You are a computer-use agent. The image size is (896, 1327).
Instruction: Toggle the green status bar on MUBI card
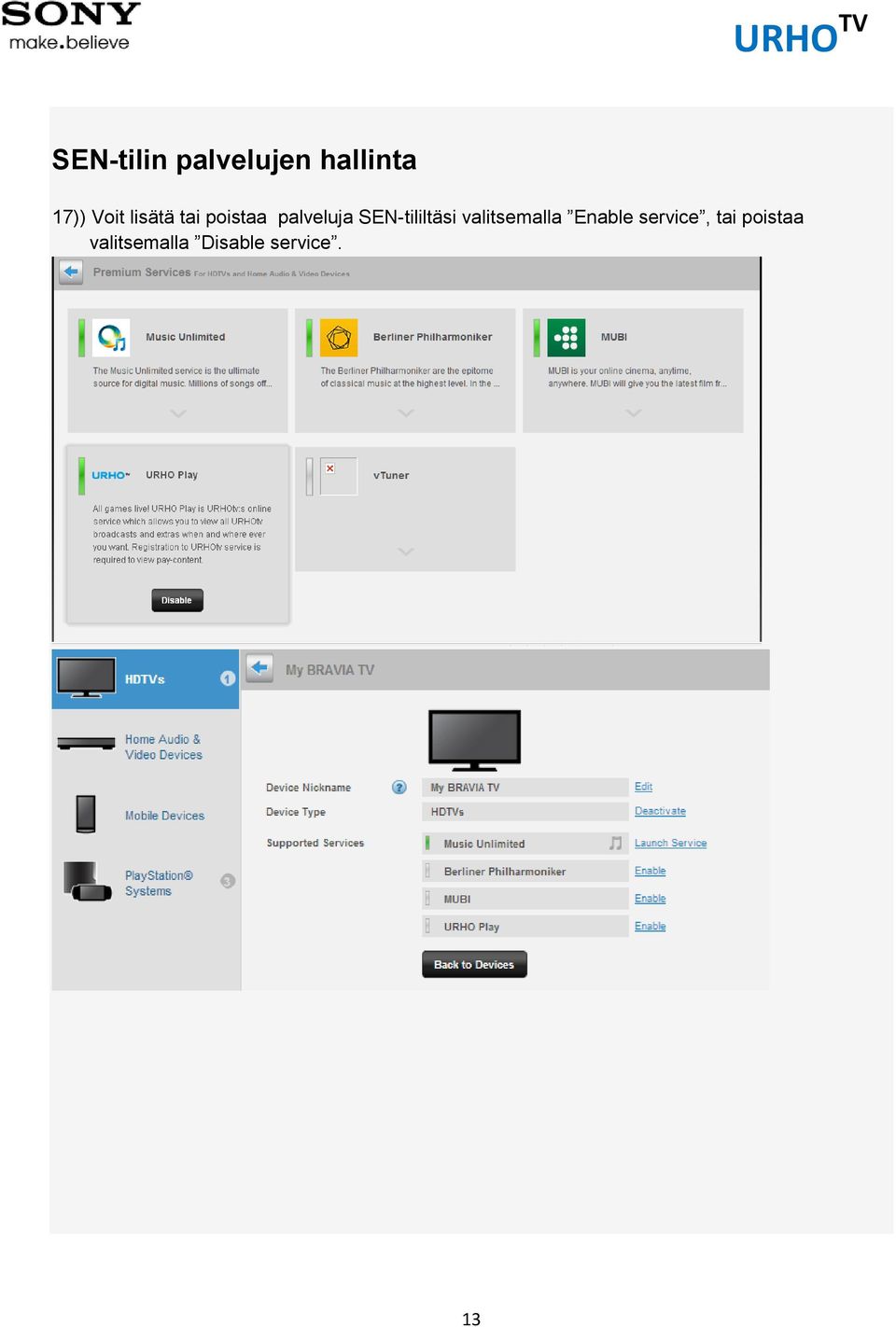point(537,338)
